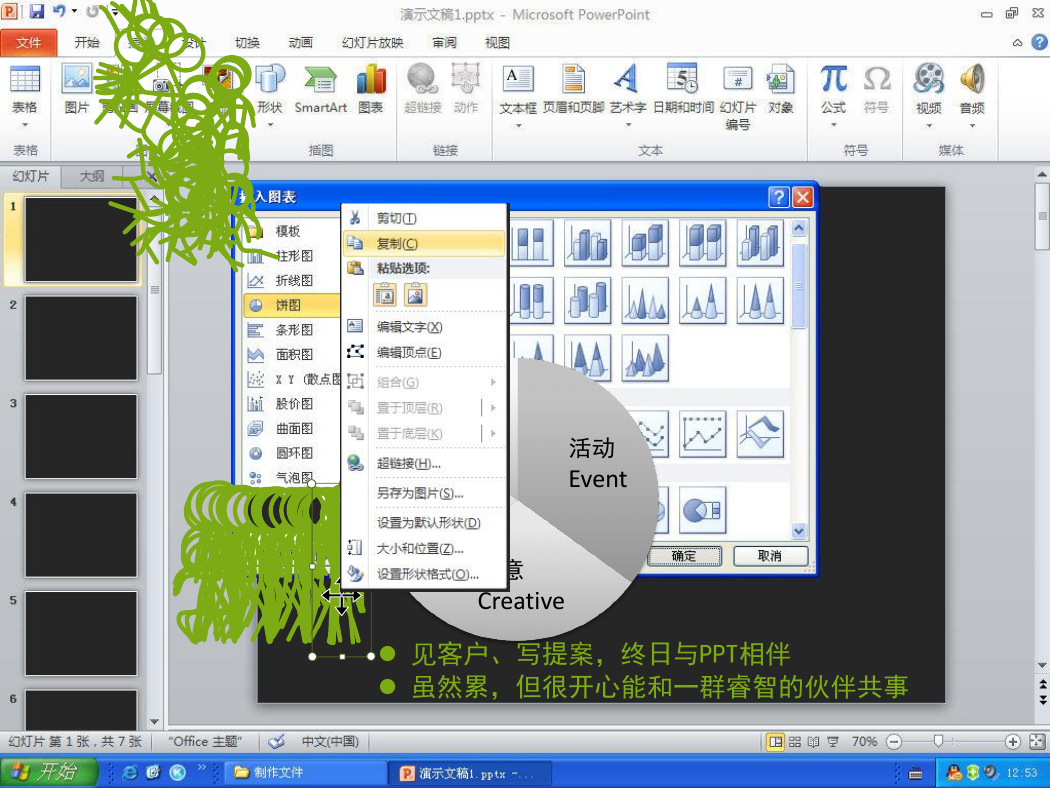The width and height of the screenshot is (1050, 788).
Task: Open Size and Position (大小和位置)
Action: point(424,549)
